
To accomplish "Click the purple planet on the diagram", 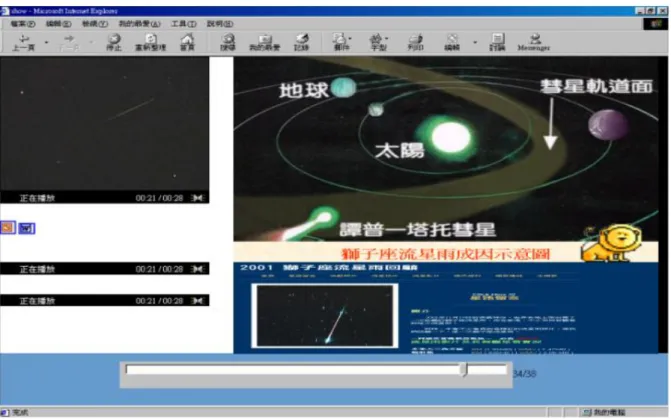I will coord(608,125).
